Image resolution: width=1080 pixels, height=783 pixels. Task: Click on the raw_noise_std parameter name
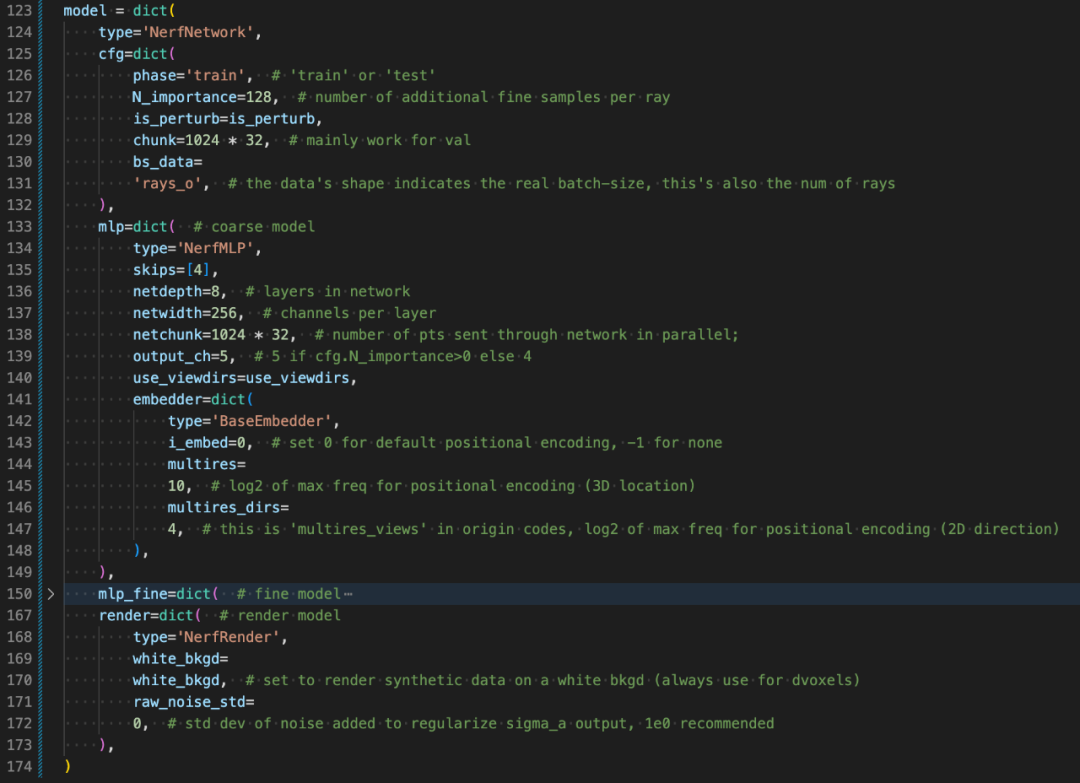pos(191,702)
